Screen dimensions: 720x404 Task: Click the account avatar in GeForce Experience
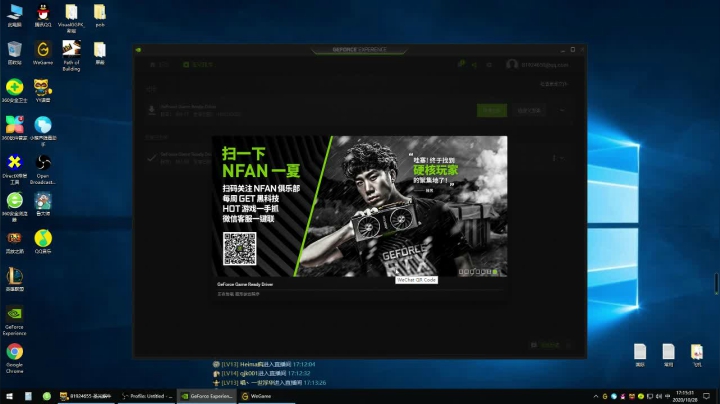coord(512,64)
